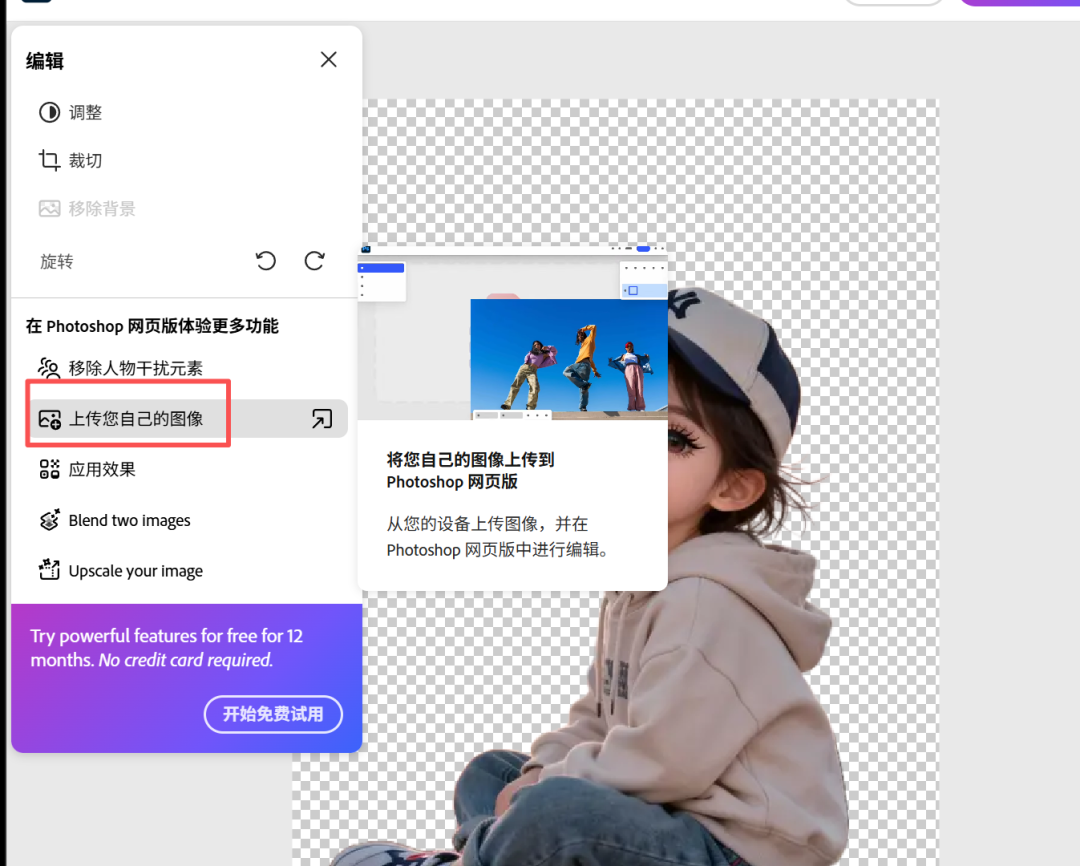This screenshot has height=866, width=1080.
Task: Click the upload image icon in highlighted row
Action: (48, 418)
